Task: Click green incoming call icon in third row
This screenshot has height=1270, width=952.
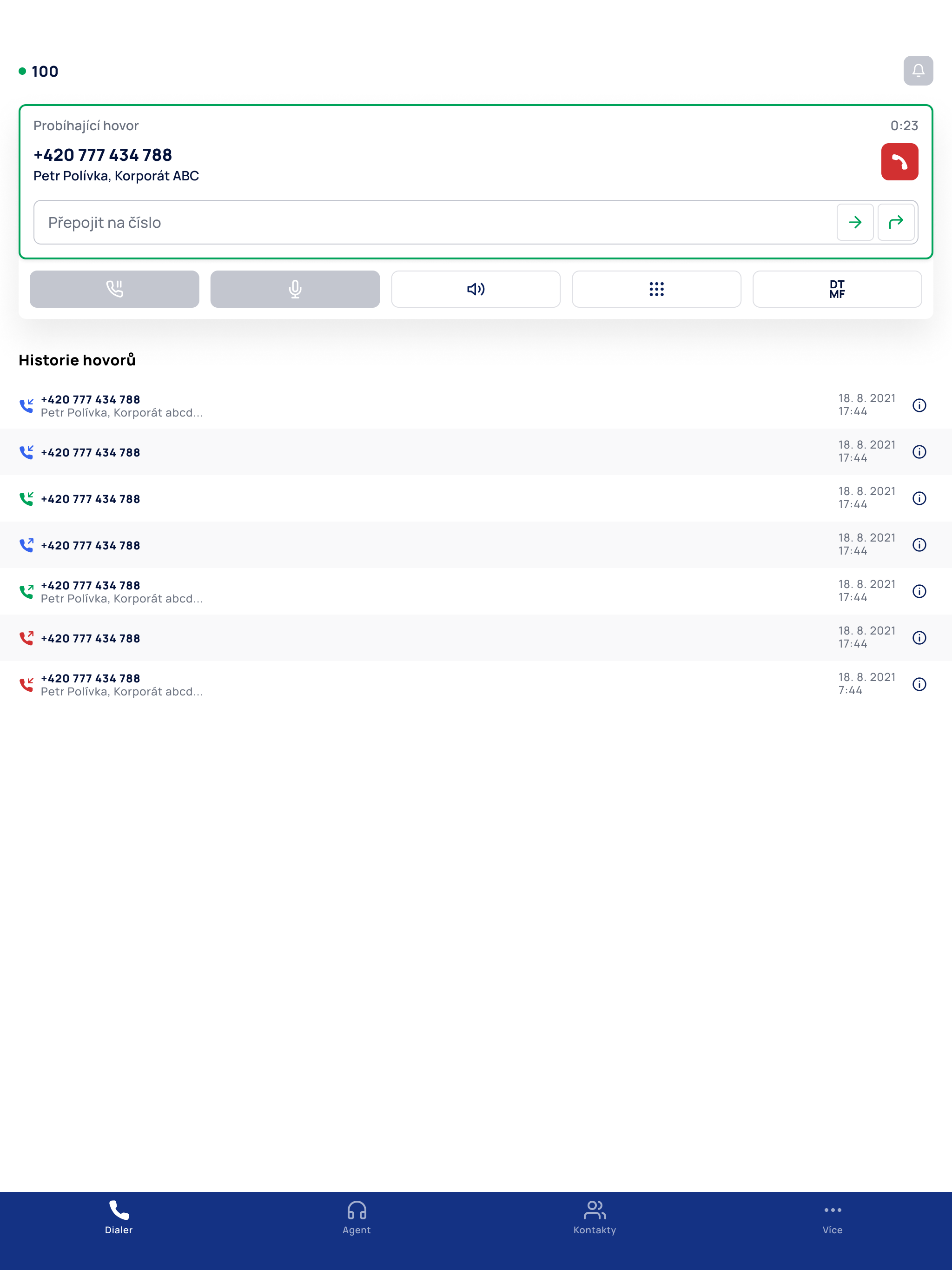Action: (26, 499)
